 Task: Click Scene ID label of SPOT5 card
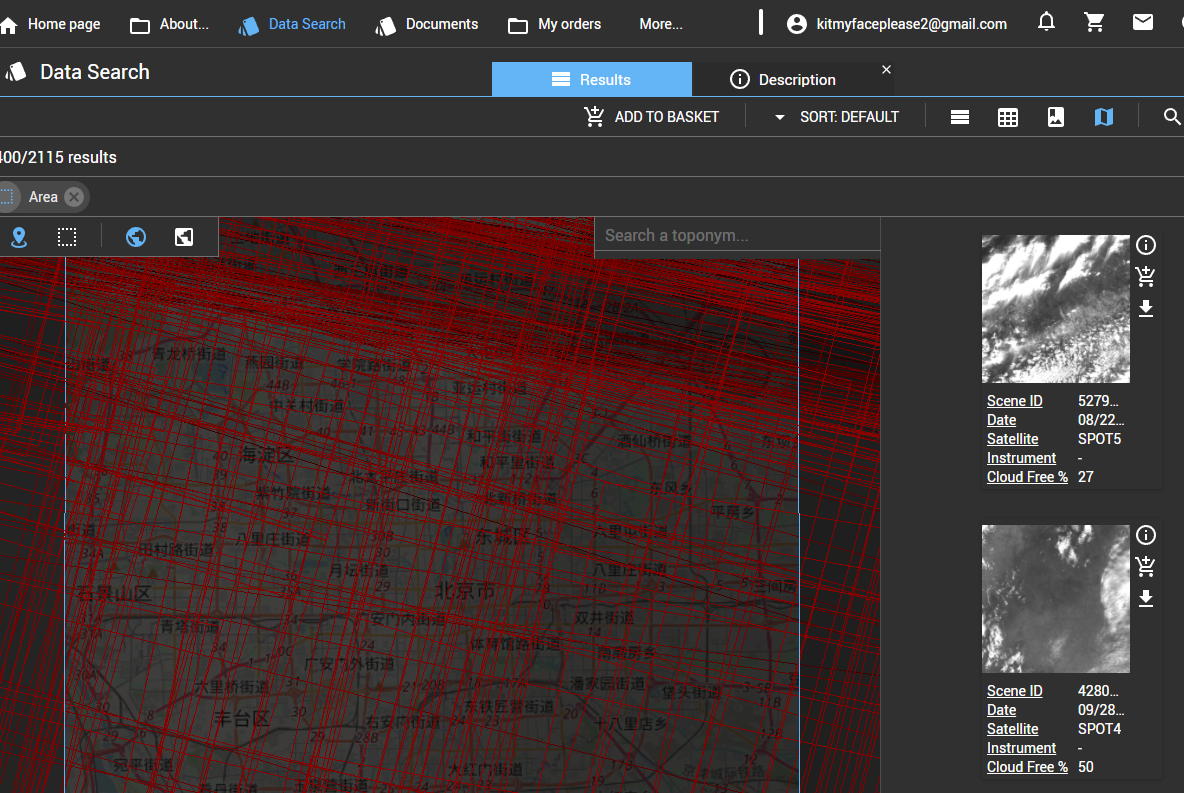1014,401
